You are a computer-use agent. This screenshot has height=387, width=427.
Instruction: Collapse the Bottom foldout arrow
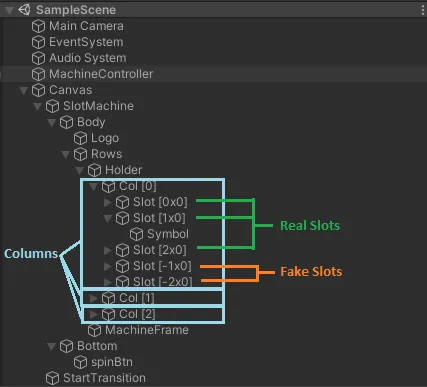coord(51,346)
